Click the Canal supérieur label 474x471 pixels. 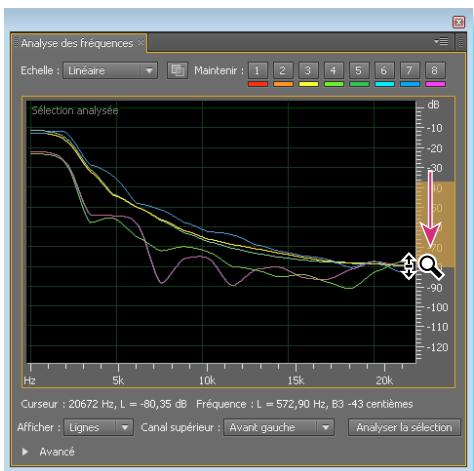(180, 427)
